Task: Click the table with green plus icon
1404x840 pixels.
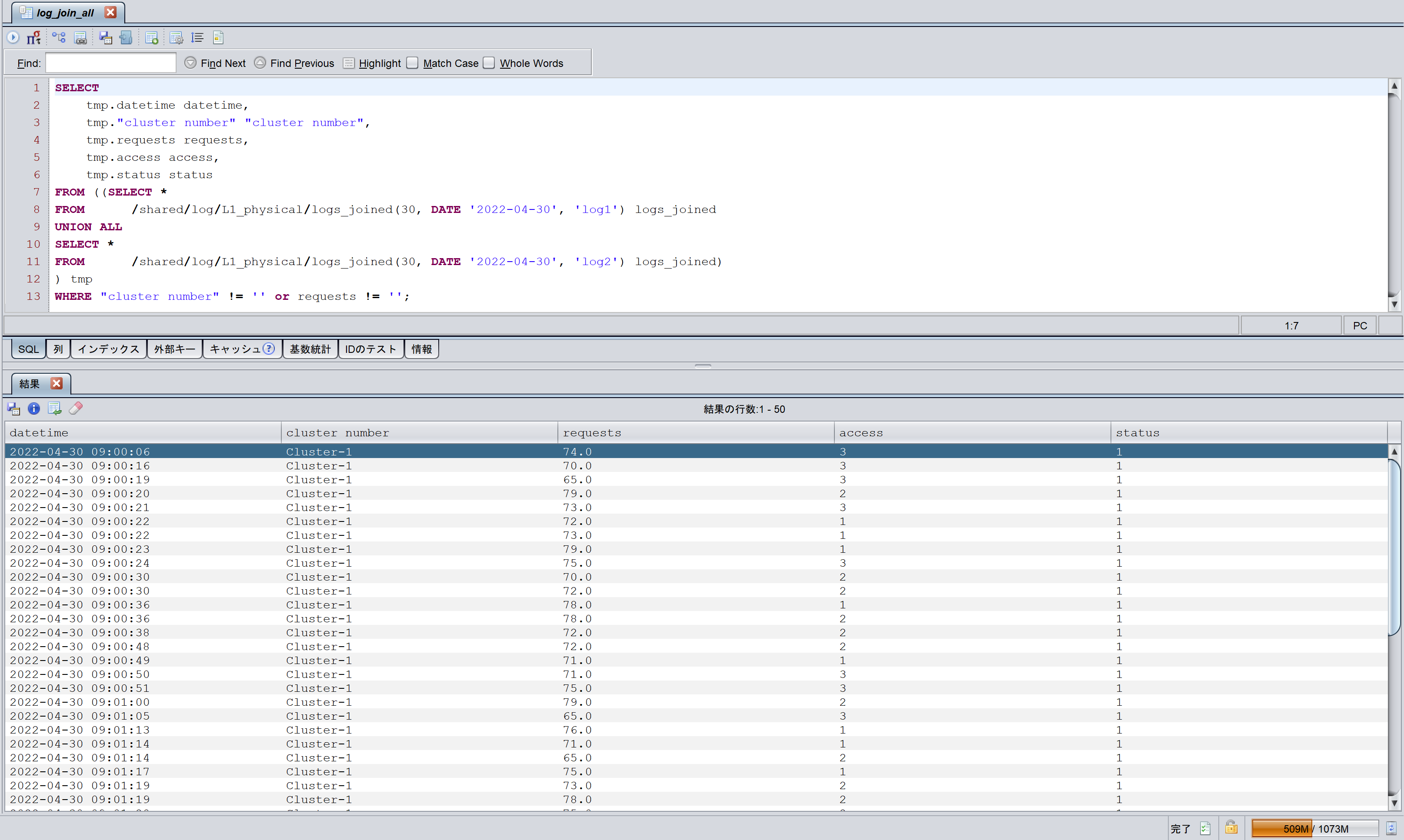Action: click(151, 38)
